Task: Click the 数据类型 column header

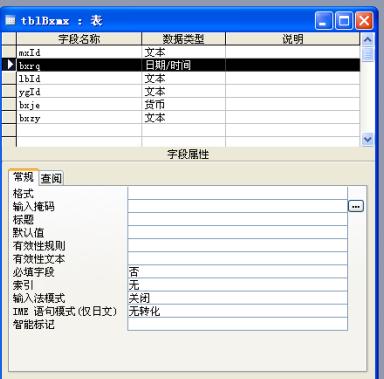Action: click(x=183, y=39)
